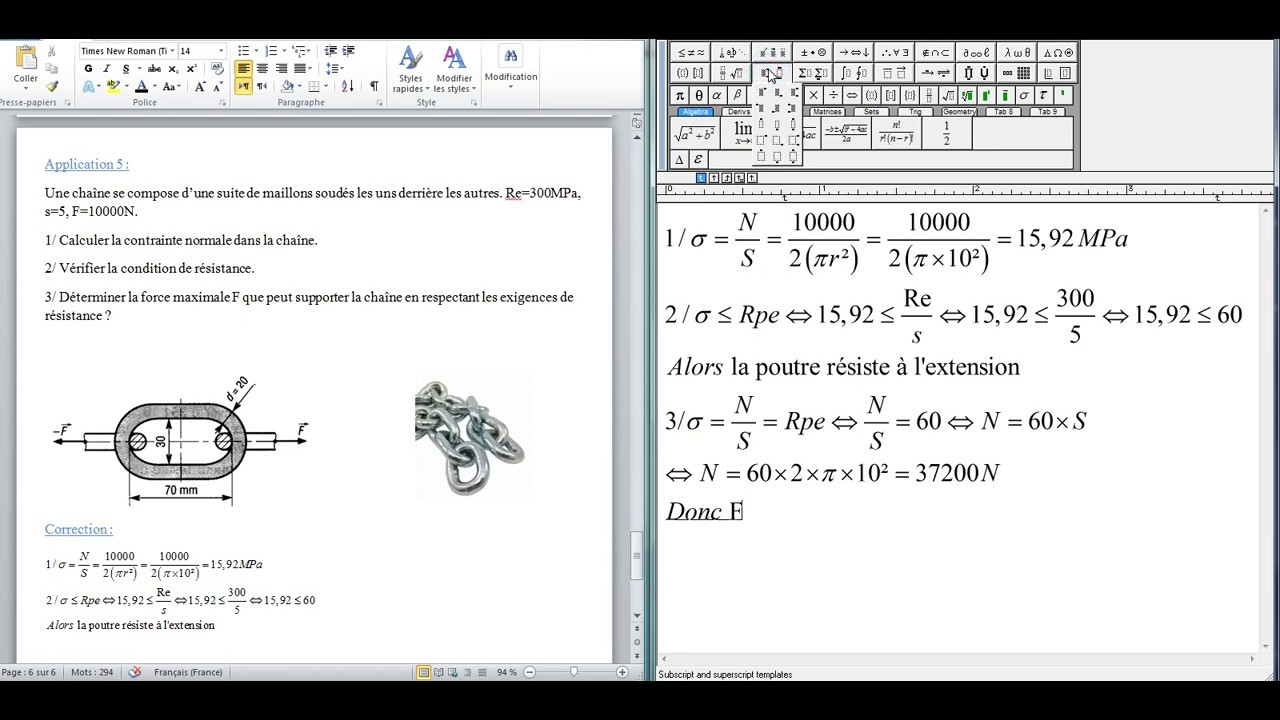This screenshot has height=720, width=1280.
Task: Open Modifier les styles dropdown
Action: click(454, 71)
